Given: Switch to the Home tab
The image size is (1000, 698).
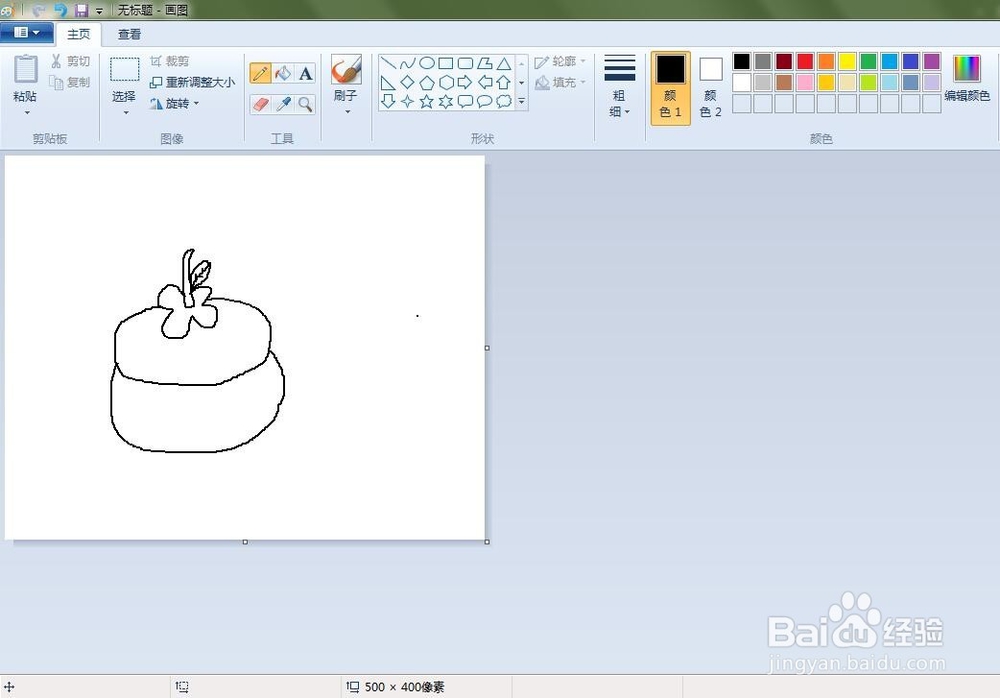Looking at the screenshot, I should [78, 34].
